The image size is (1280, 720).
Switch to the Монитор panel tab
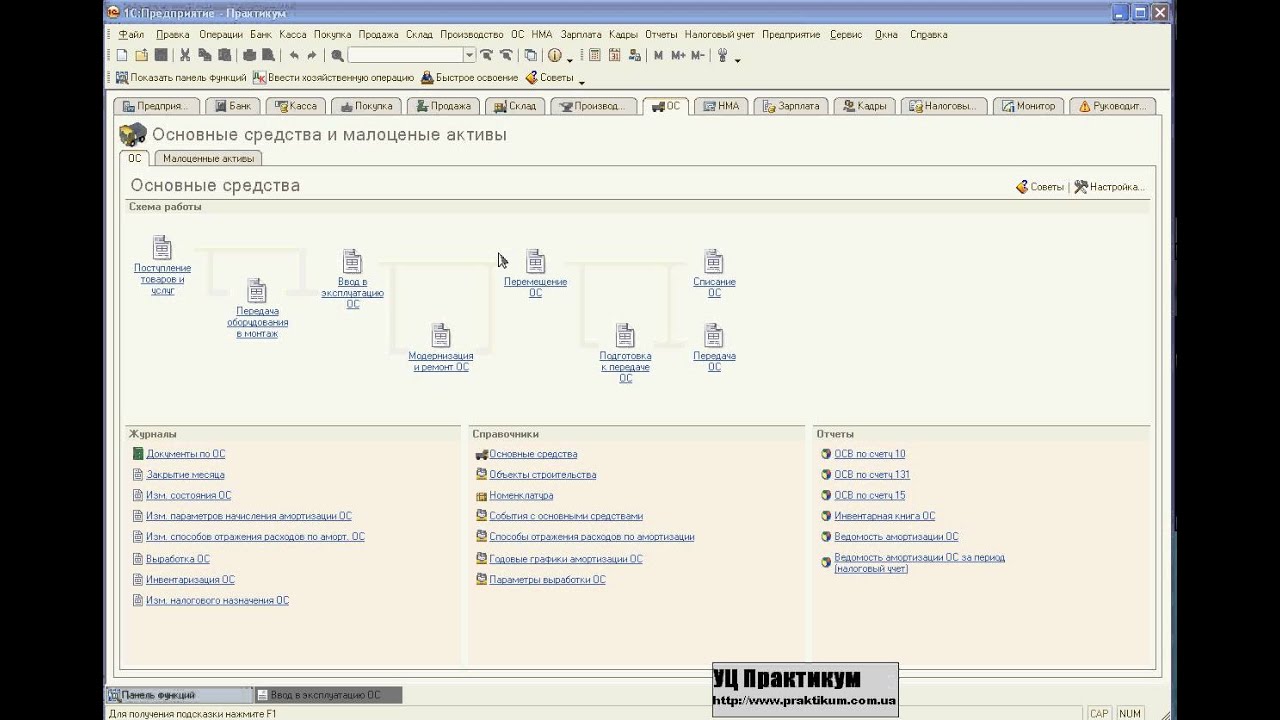point(1029,106)
